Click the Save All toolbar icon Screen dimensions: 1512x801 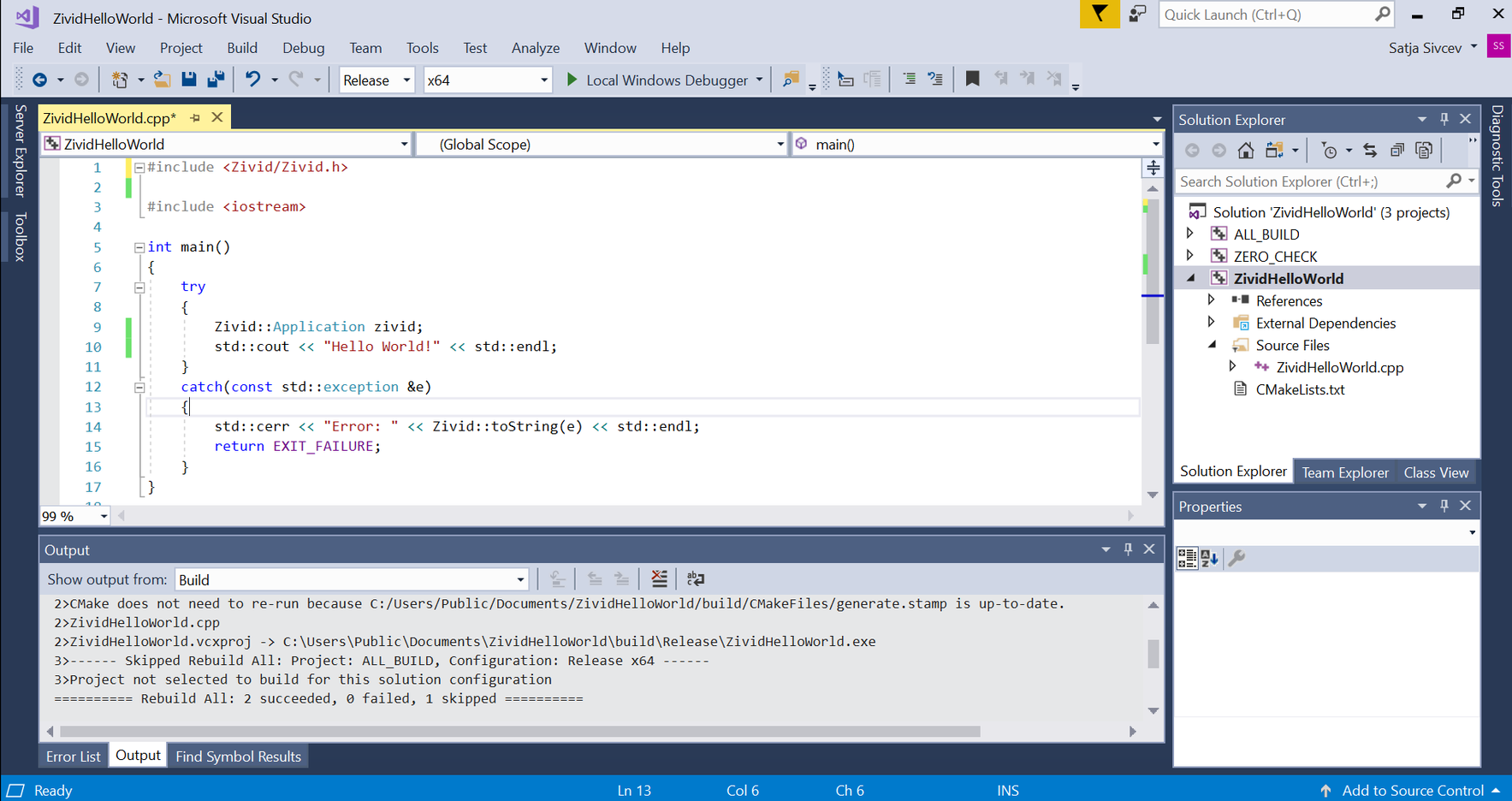point(216,80)
